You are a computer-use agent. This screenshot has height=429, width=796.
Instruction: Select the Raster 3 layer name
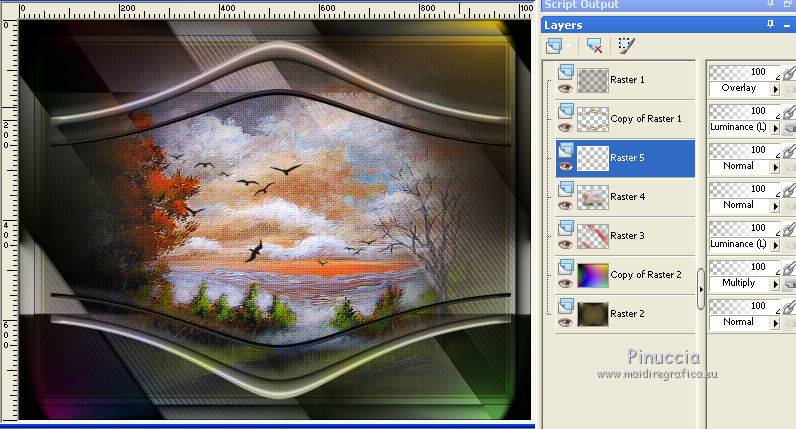pyautogui.click(x=627, y=236)
